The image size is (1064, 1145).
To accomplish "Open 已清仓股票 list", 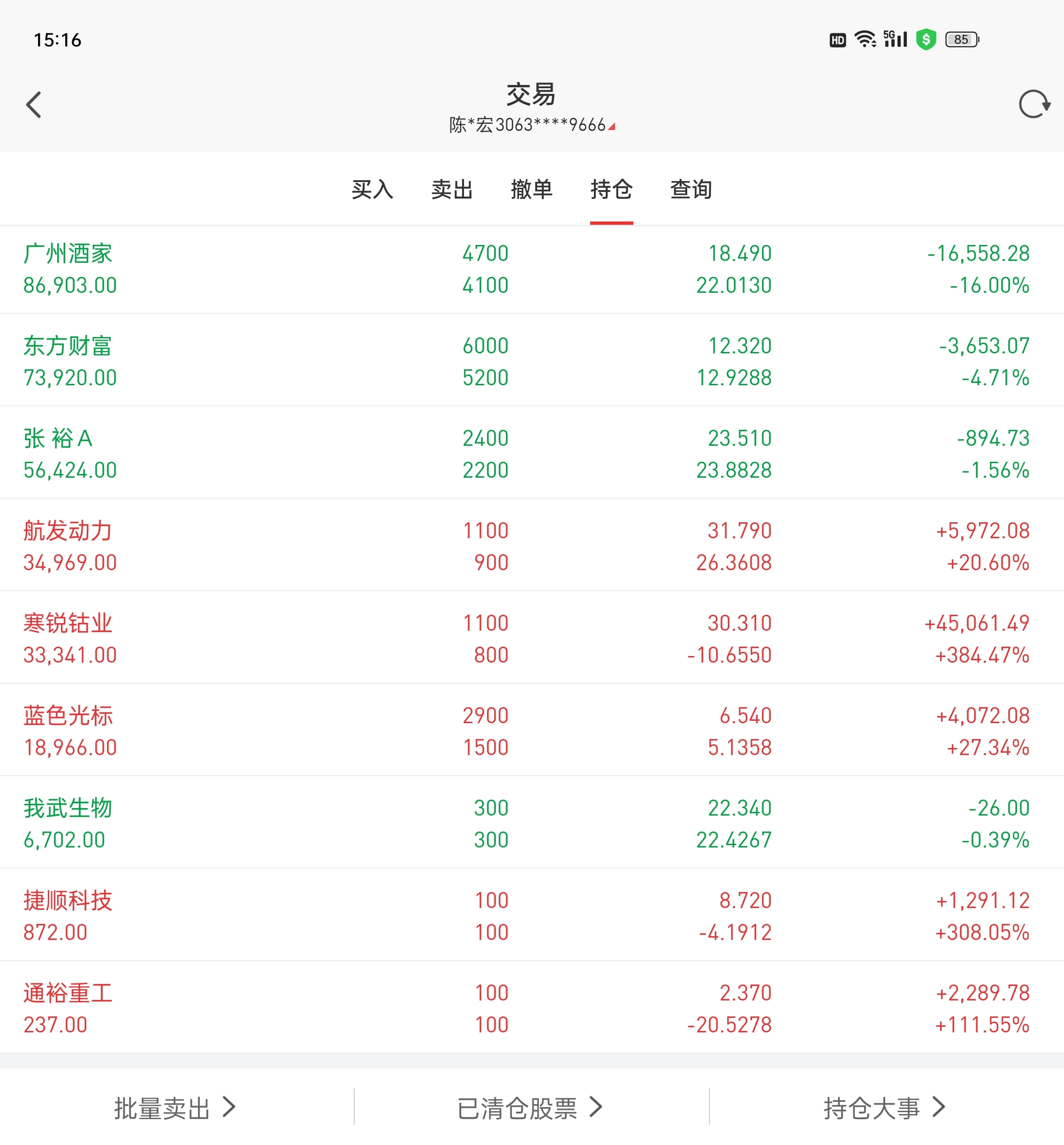I will [530, 1107].
